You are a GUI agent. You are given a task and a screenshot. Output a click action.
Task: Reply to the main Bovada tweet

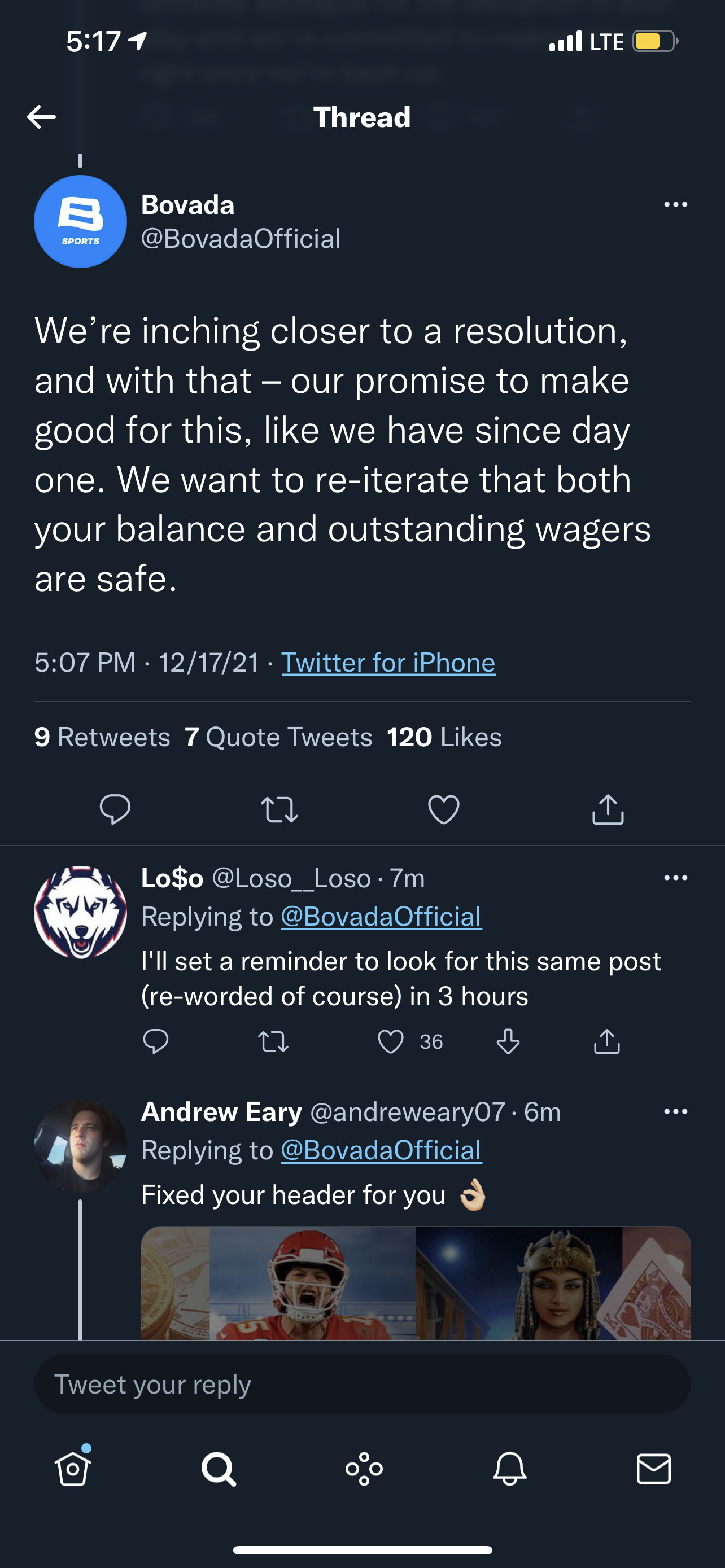click(x=115, y=809)
